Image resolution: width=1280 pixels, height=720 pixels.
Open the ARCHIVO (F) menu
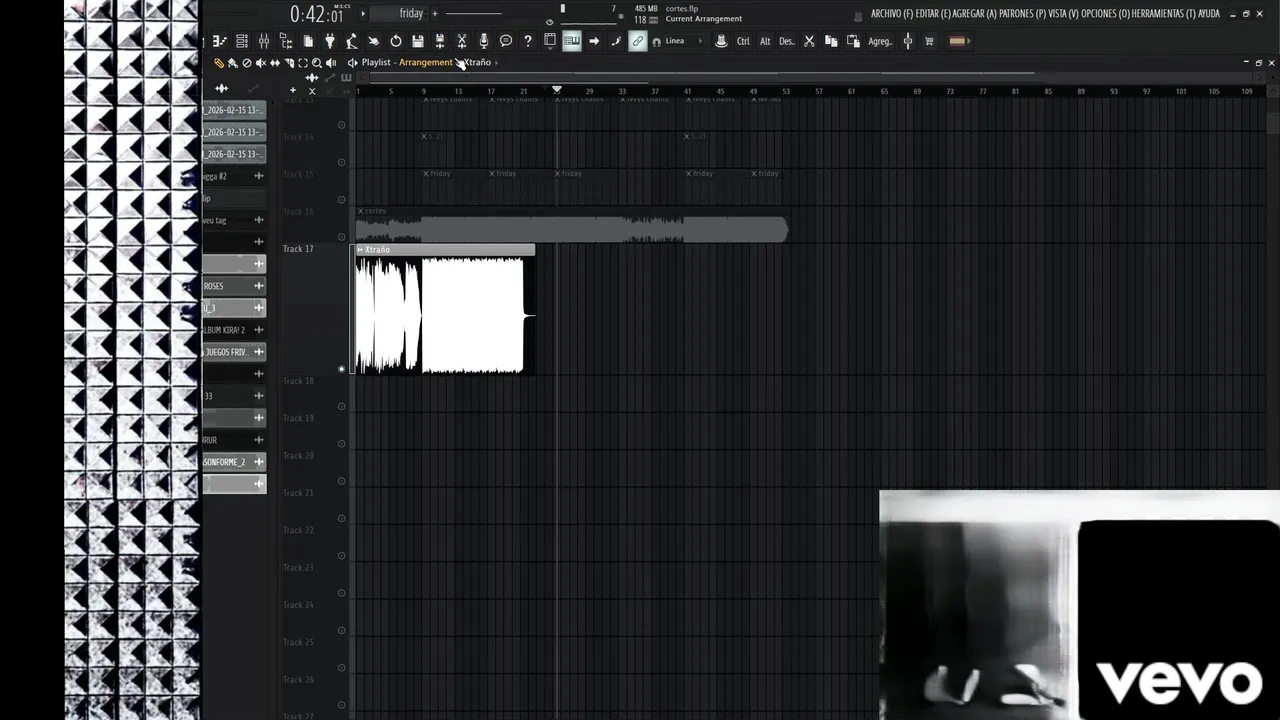(891, 14)
